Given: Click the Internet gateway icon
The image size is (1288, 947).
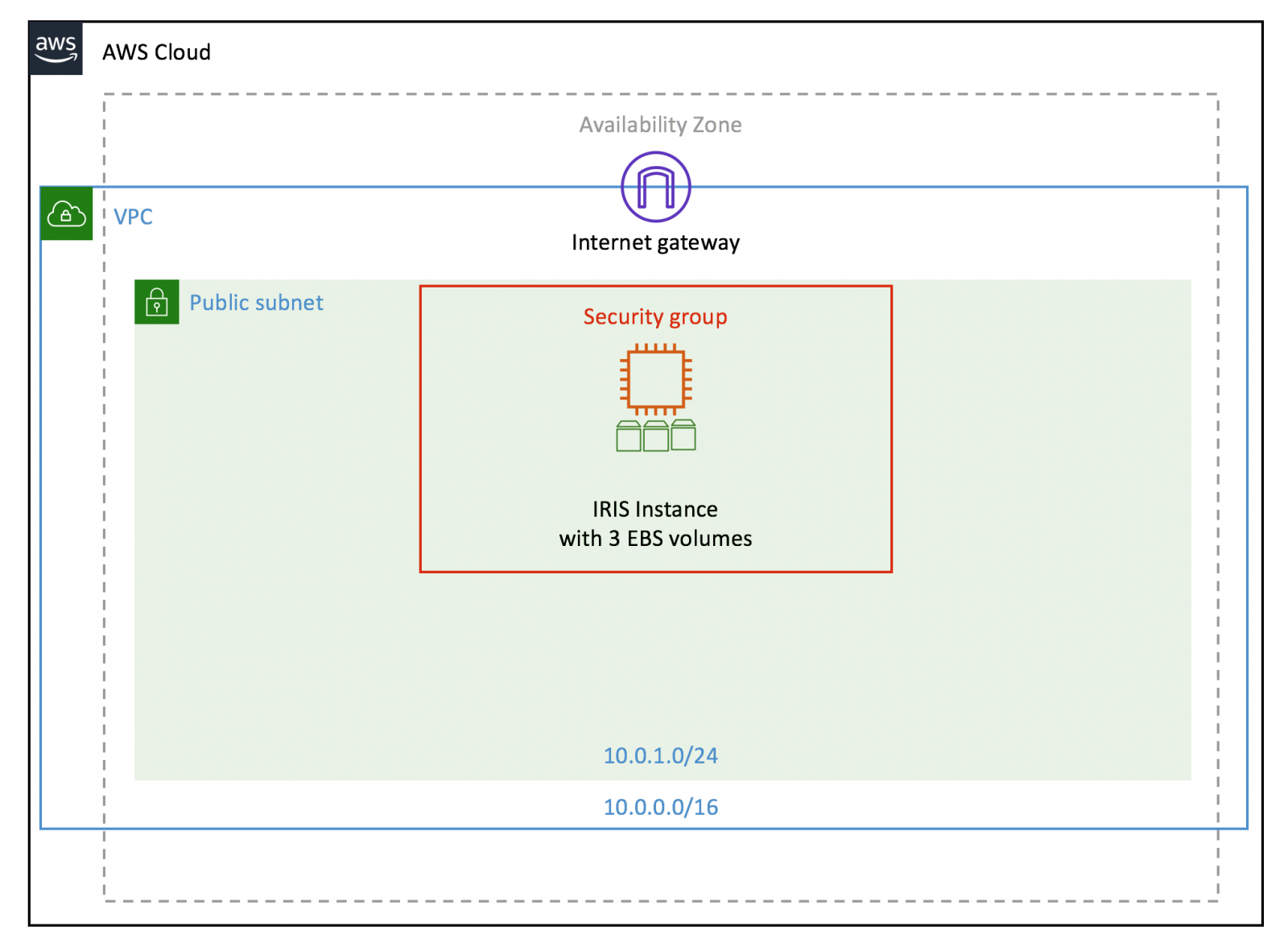Looking at the screenshot, I should [656, 187].
